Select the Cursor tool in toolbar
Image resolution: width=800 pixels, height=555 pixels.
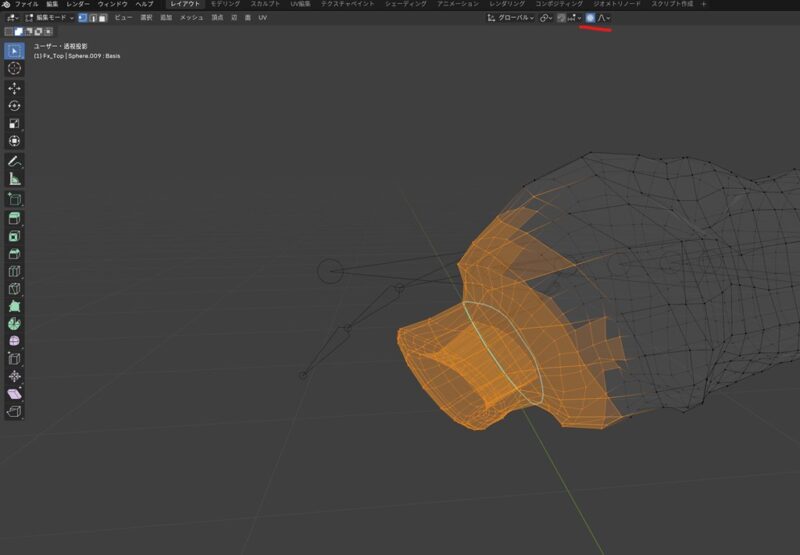[14, 68]
